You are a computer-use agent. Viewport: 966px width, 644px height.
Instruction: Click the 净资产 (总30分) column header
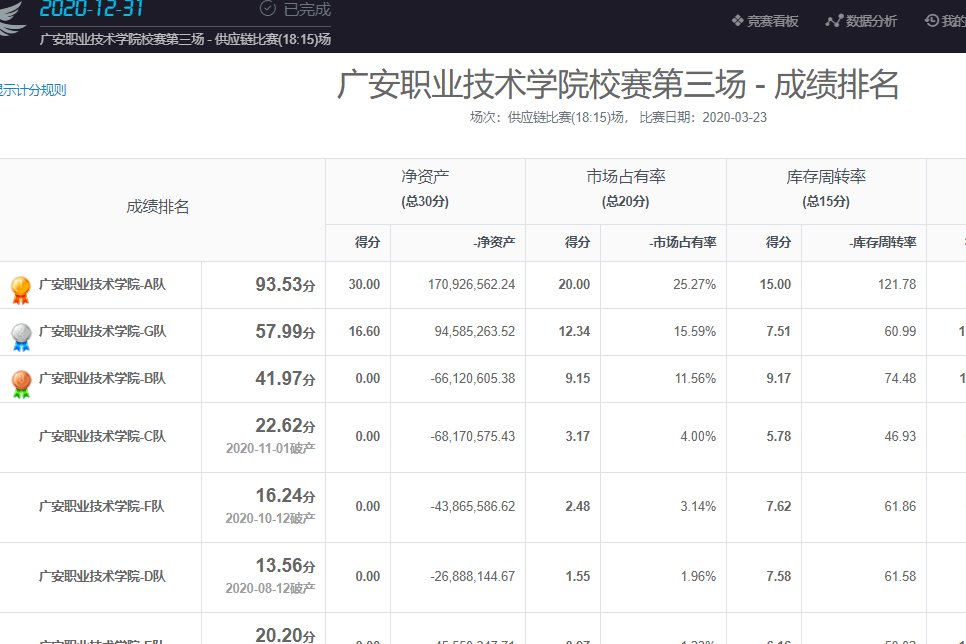pyautogui.click(x=425, y=187)
